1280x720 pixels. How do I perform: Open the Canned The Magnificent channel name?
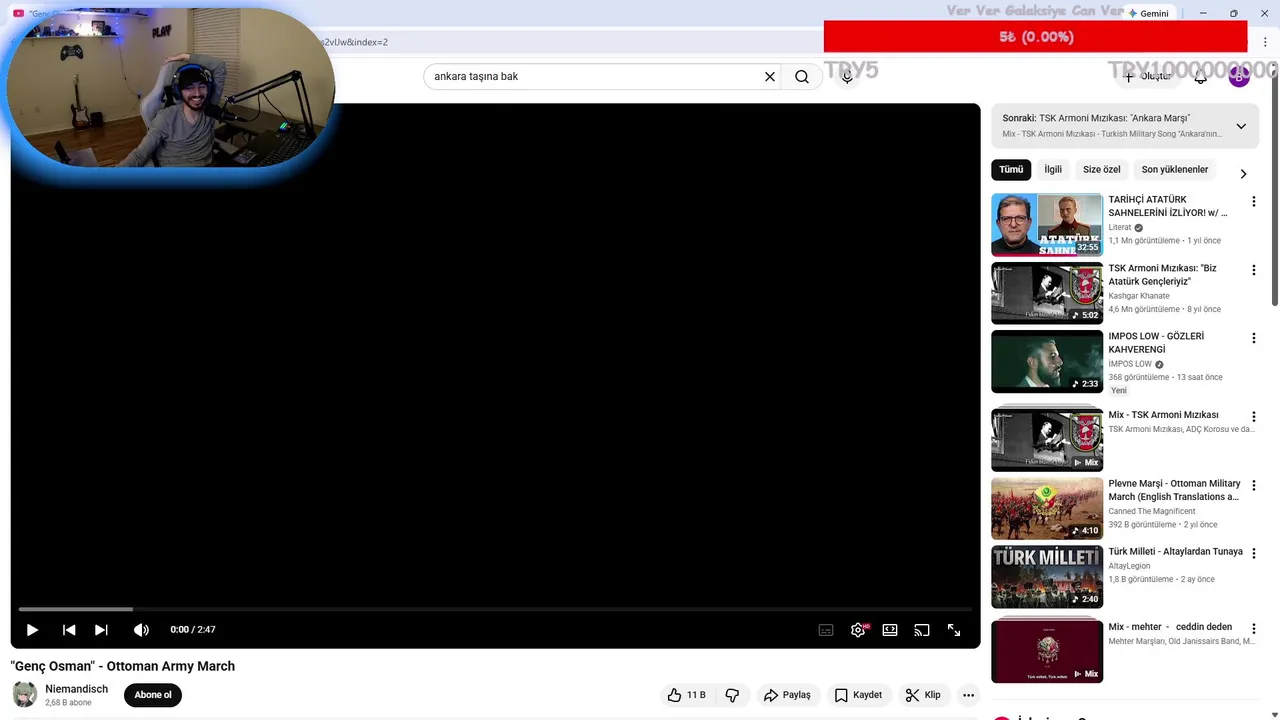tap(1152, 511)
